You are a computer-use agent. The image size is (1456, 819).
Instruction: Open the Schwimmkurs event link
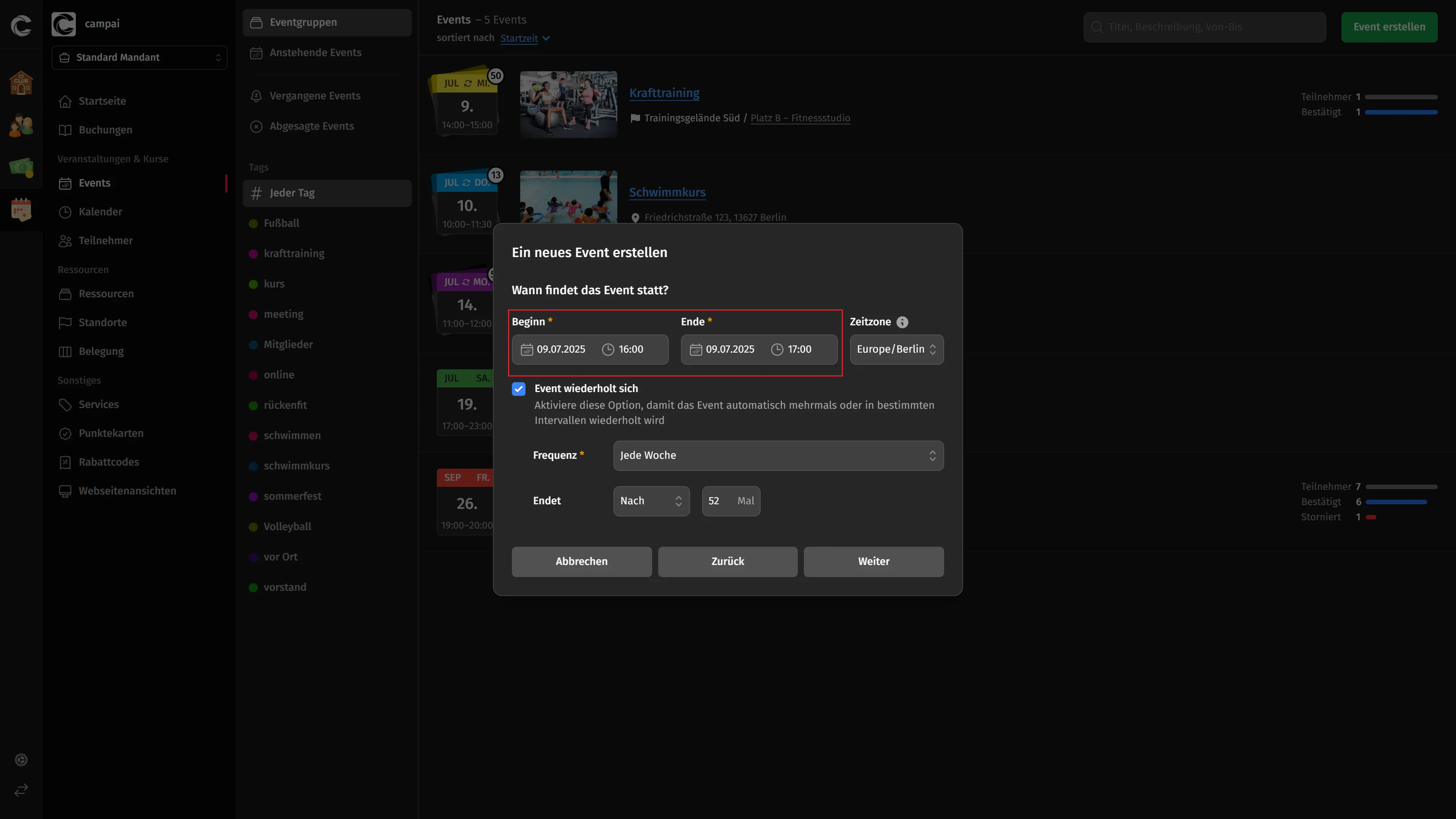click(667, 193)
